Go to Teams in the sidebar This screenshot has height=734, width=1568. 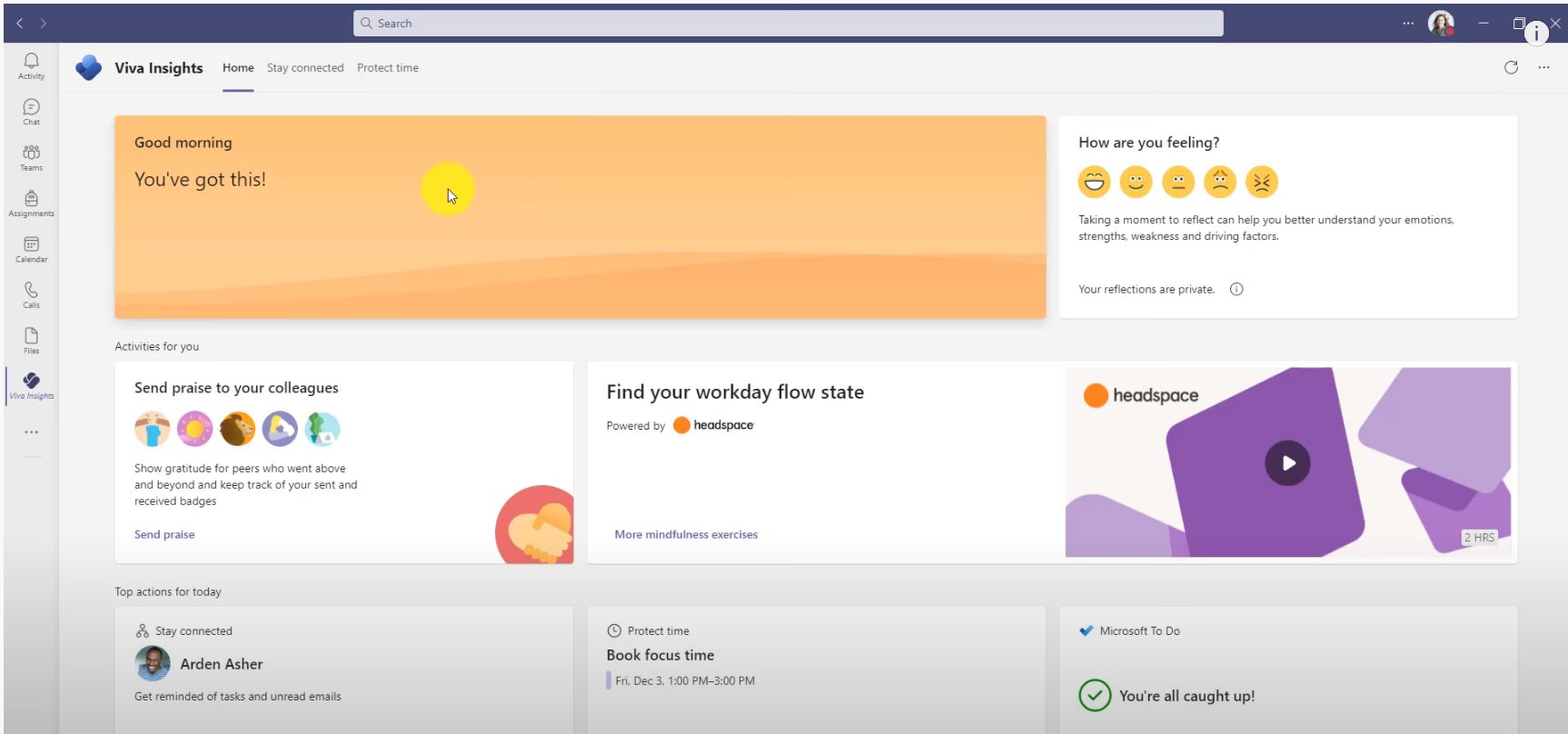pyautogui.click(x=31, y=157)
